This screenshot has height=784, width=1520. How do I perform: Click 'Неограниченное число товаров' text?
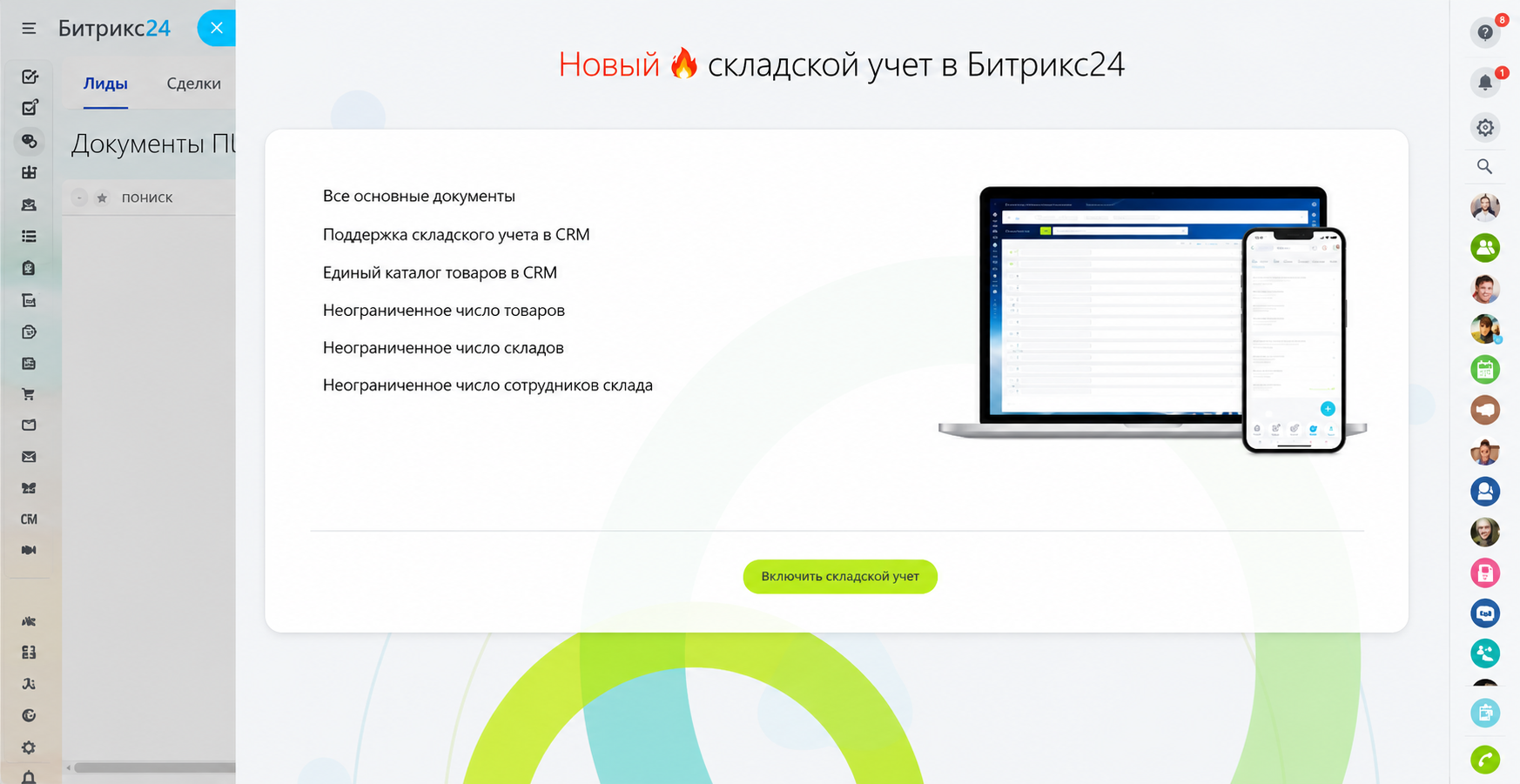444,311
